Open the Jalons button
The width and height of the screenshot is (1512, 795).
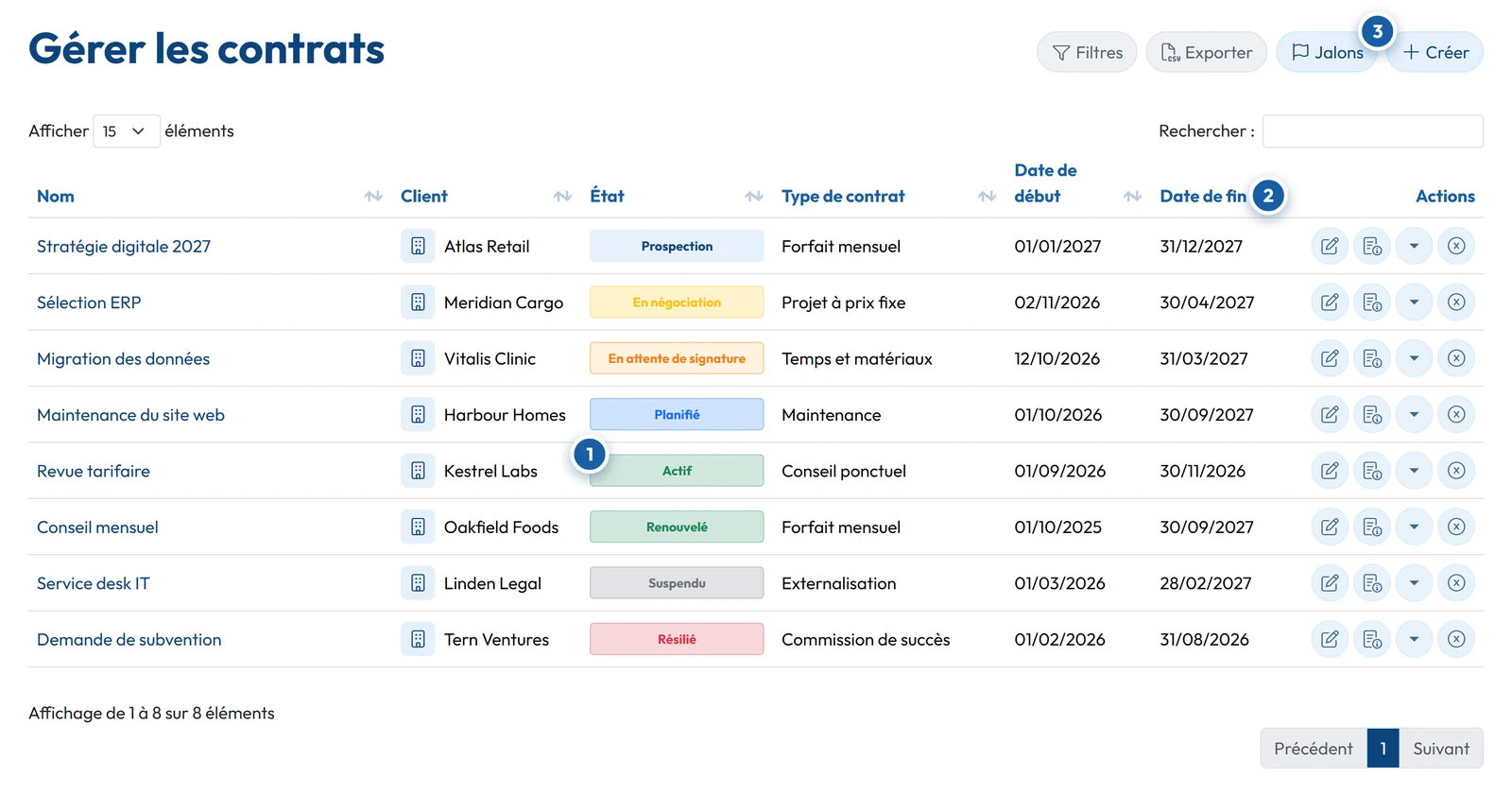[1327, 52]
